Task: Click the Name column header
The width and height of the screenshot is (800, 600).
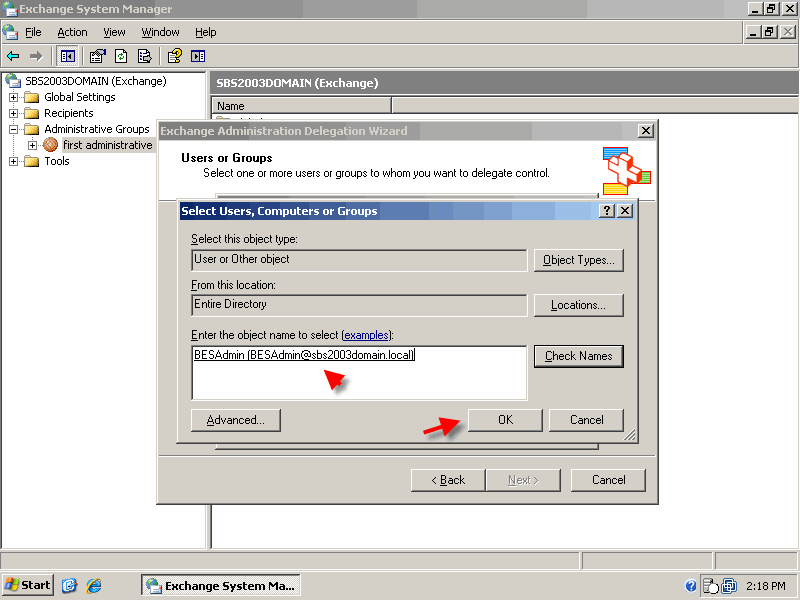Action: point(302,106)
